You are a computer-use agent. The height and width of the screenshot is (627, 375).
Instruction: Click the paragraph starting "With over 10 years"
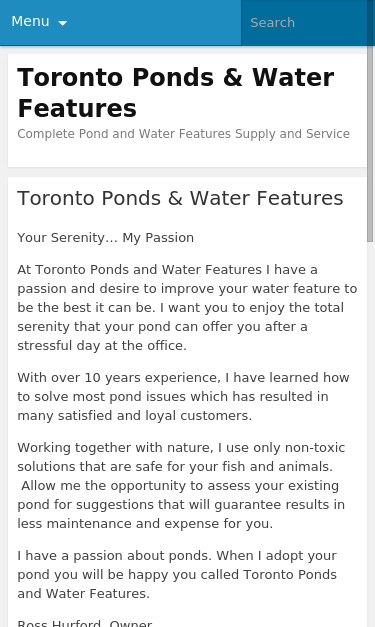pyautogui.click(x=184, y=396)
